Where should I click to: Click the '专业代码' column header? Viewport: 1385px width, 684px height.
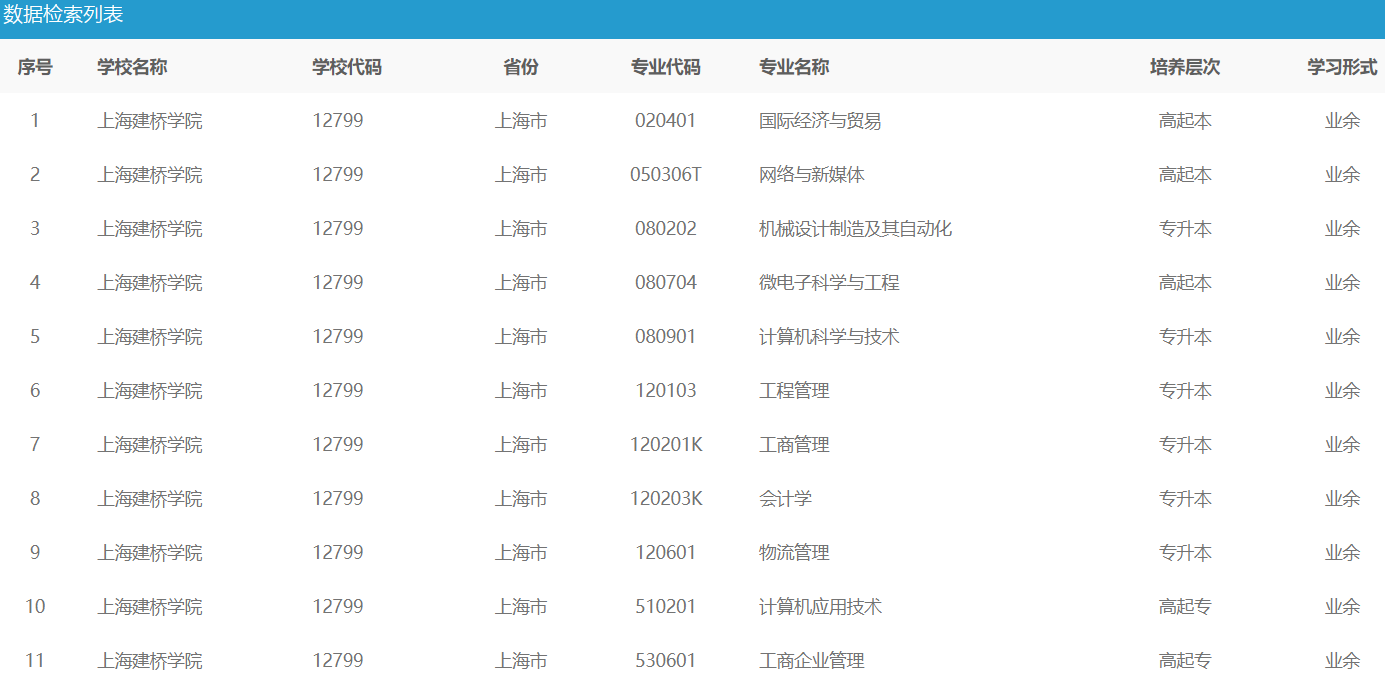[x=666, y=67]
